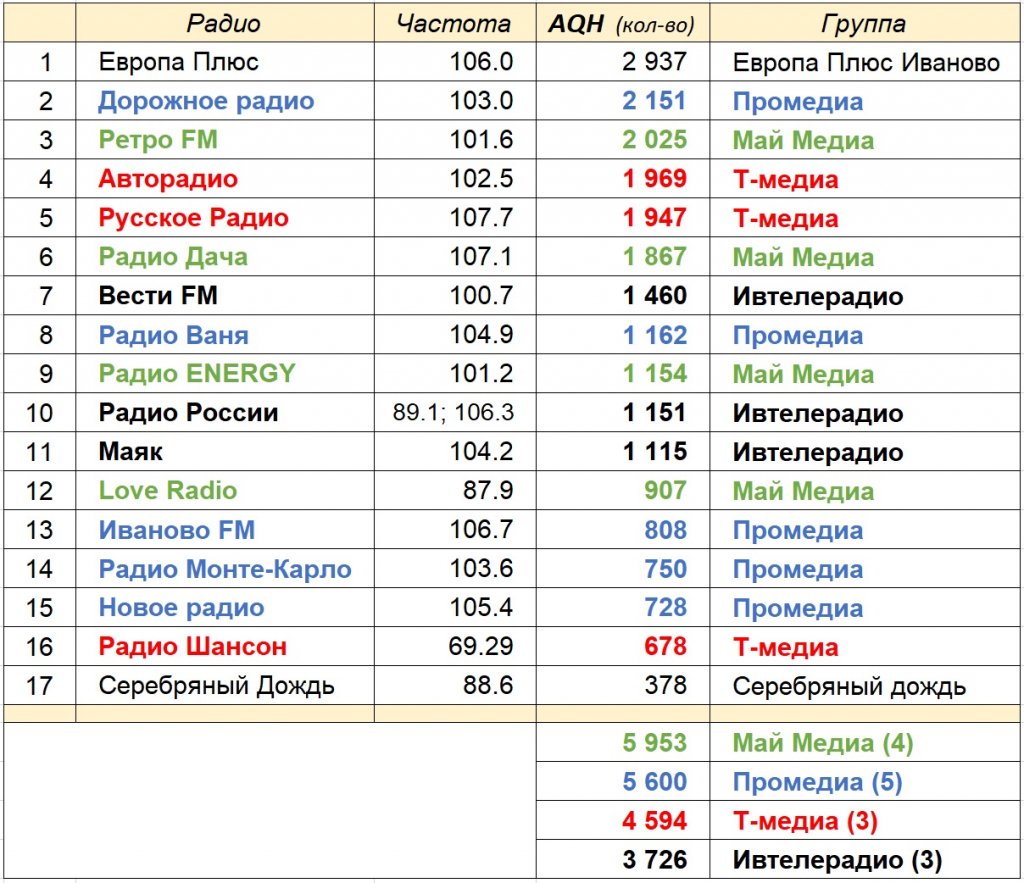
Task: Select the 'Авторадио' cell
Action: pos(225,179)
